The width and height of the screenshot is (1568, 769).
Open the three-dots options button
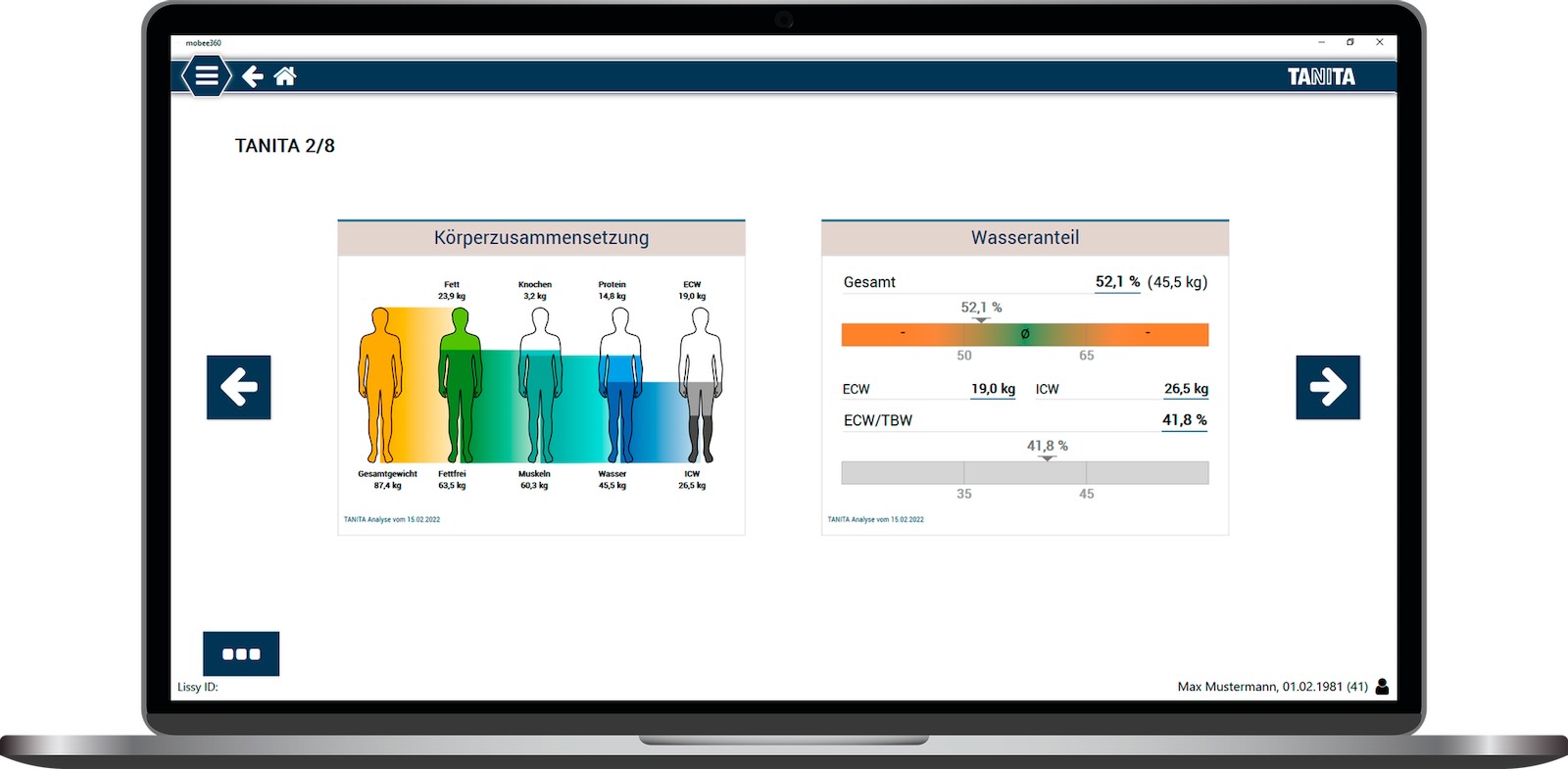tap(241, 653)
